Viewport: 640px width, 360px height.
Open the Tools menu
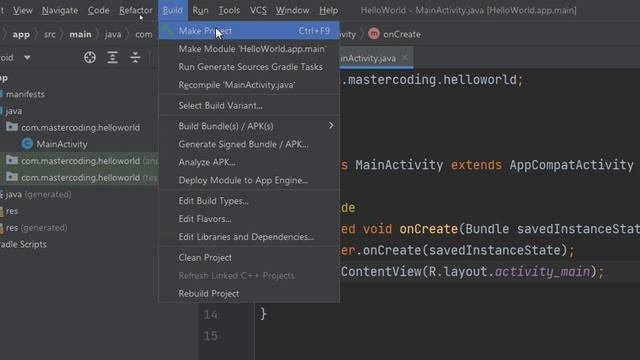(229, 10)
